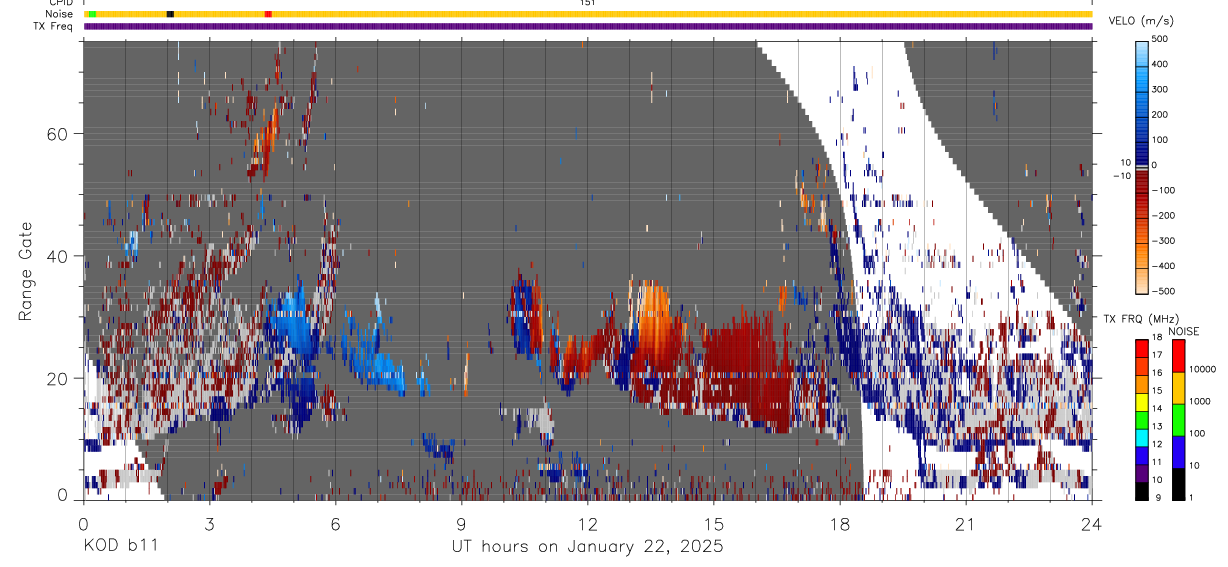The width and height of the screenshot is (1228, 567).
Task: Click the 10000 label on NOISE scale
Action: [x=1203, y=370]
